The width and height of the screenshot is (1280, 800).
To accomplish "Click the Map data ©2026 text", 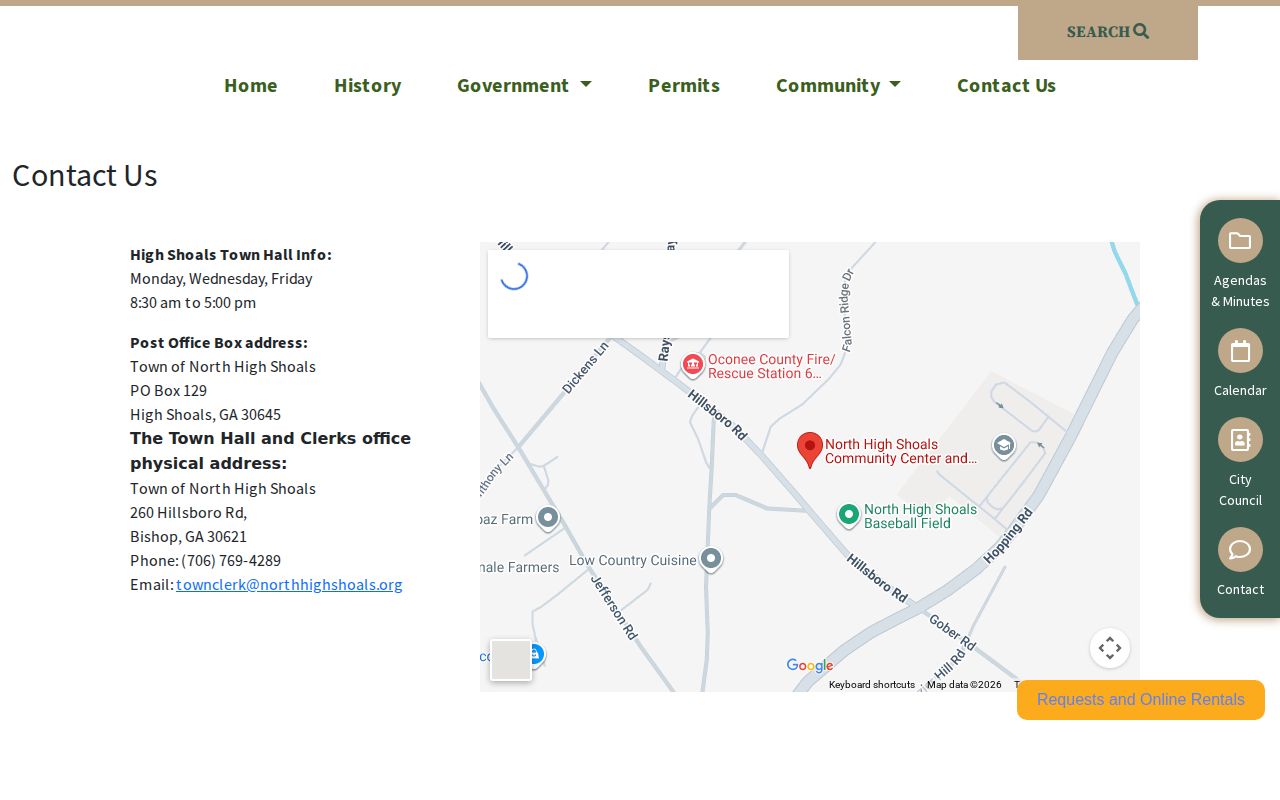I will pos(964,685).
